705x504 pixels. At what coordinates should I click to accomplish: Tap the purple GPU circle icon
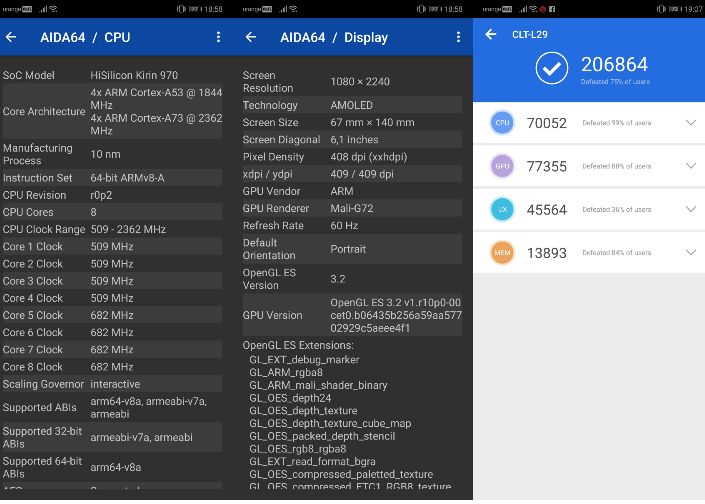[502, 166]
